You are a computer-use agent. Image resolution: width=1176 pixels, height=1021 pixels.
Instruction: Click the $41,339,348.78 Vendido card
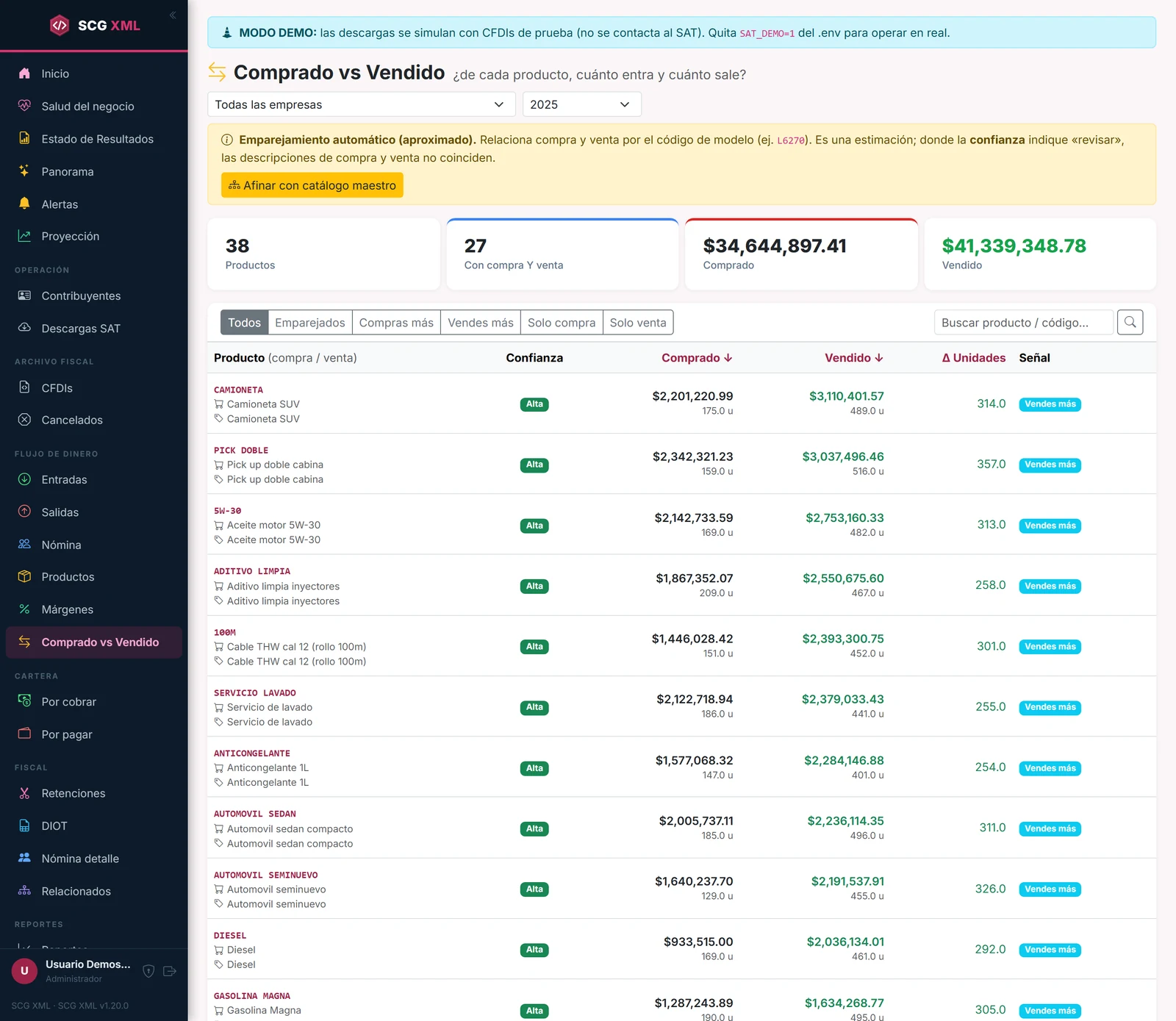point(1040,254)
